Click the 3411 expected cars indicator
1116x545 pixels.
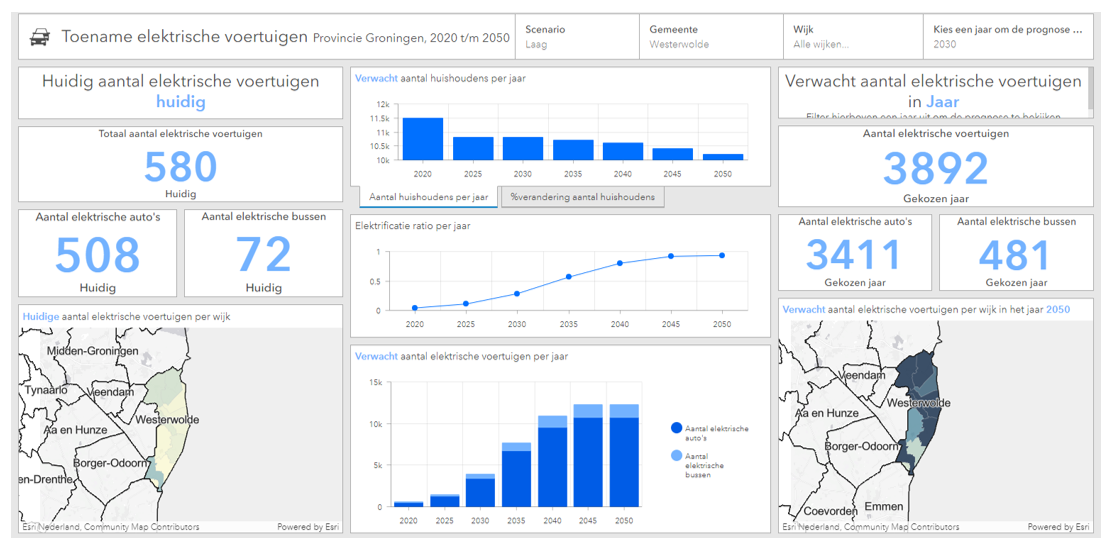(x=854, y=253)
